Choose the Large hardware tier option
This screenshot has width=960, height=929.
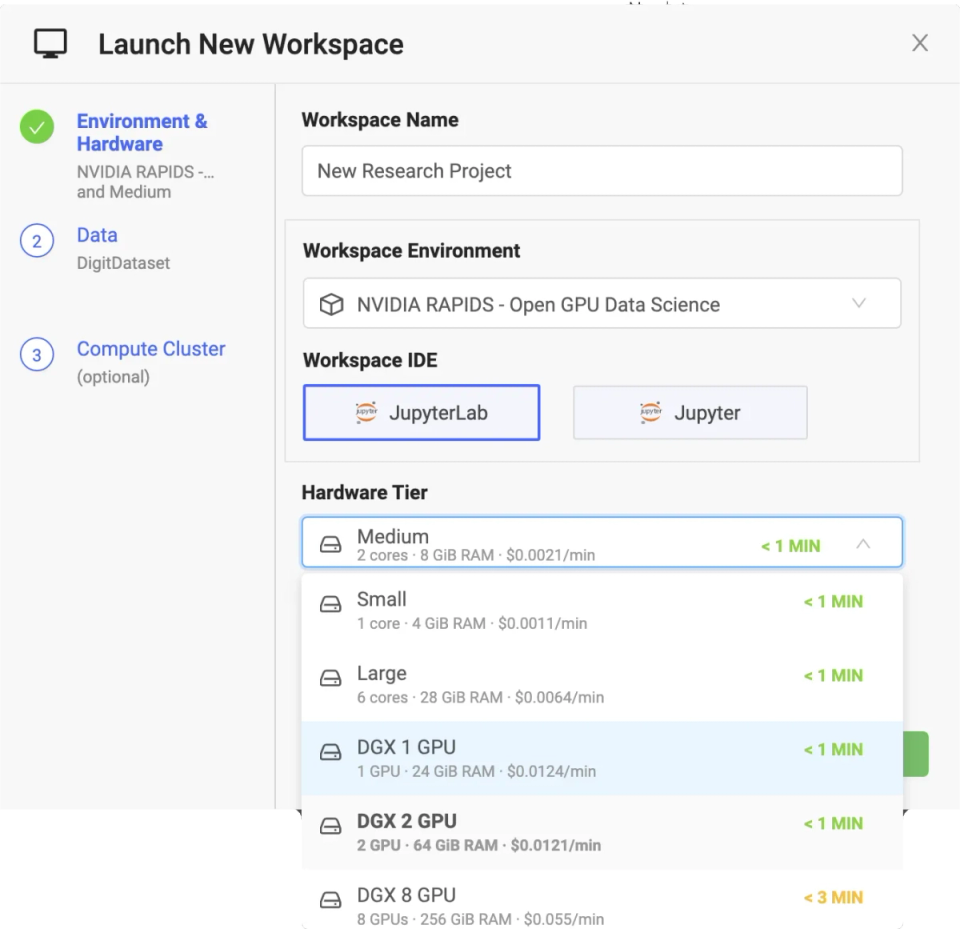coord(602,685)
